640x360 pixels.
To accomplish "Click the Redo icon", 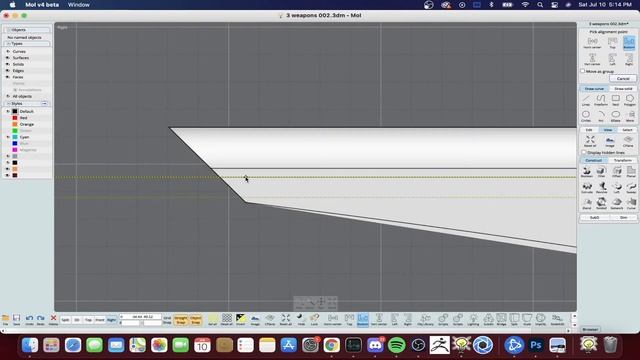I will 41,320.
